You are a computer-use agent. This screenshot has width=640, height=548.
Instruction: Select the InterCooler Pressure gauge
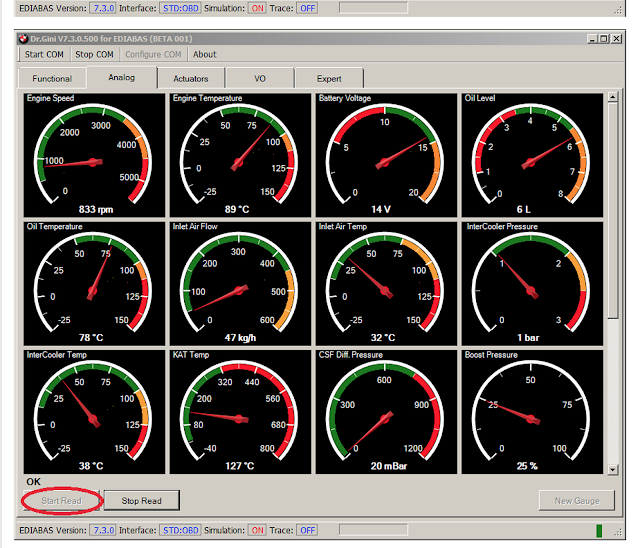532,284
